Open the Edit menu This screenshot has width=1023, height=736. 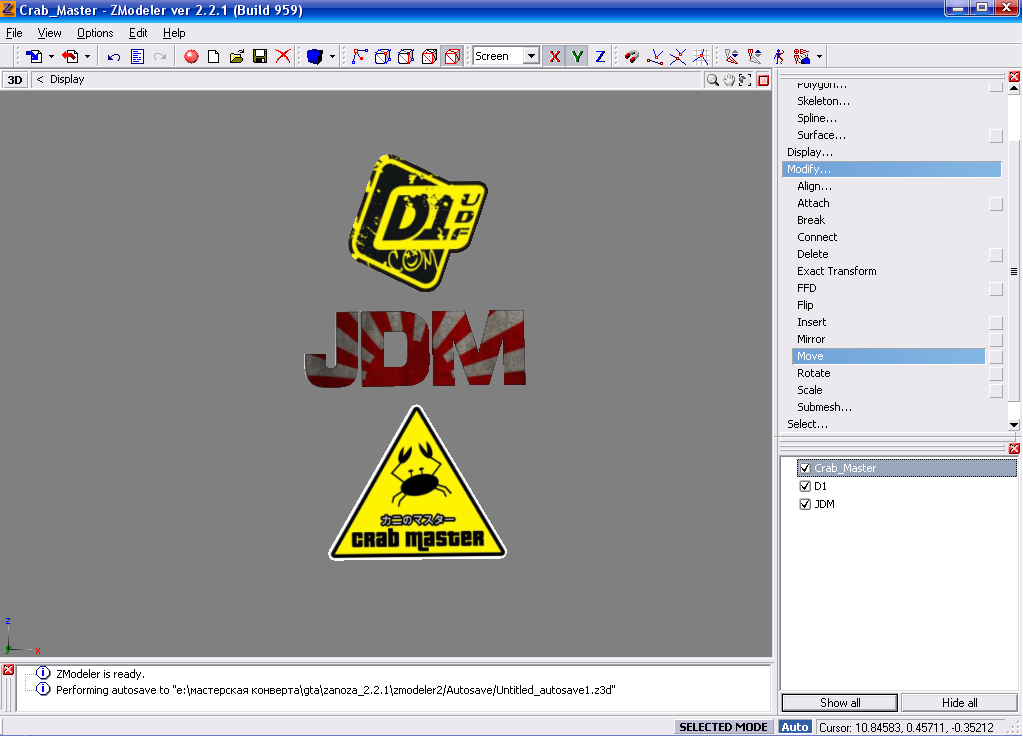point(138,33)
